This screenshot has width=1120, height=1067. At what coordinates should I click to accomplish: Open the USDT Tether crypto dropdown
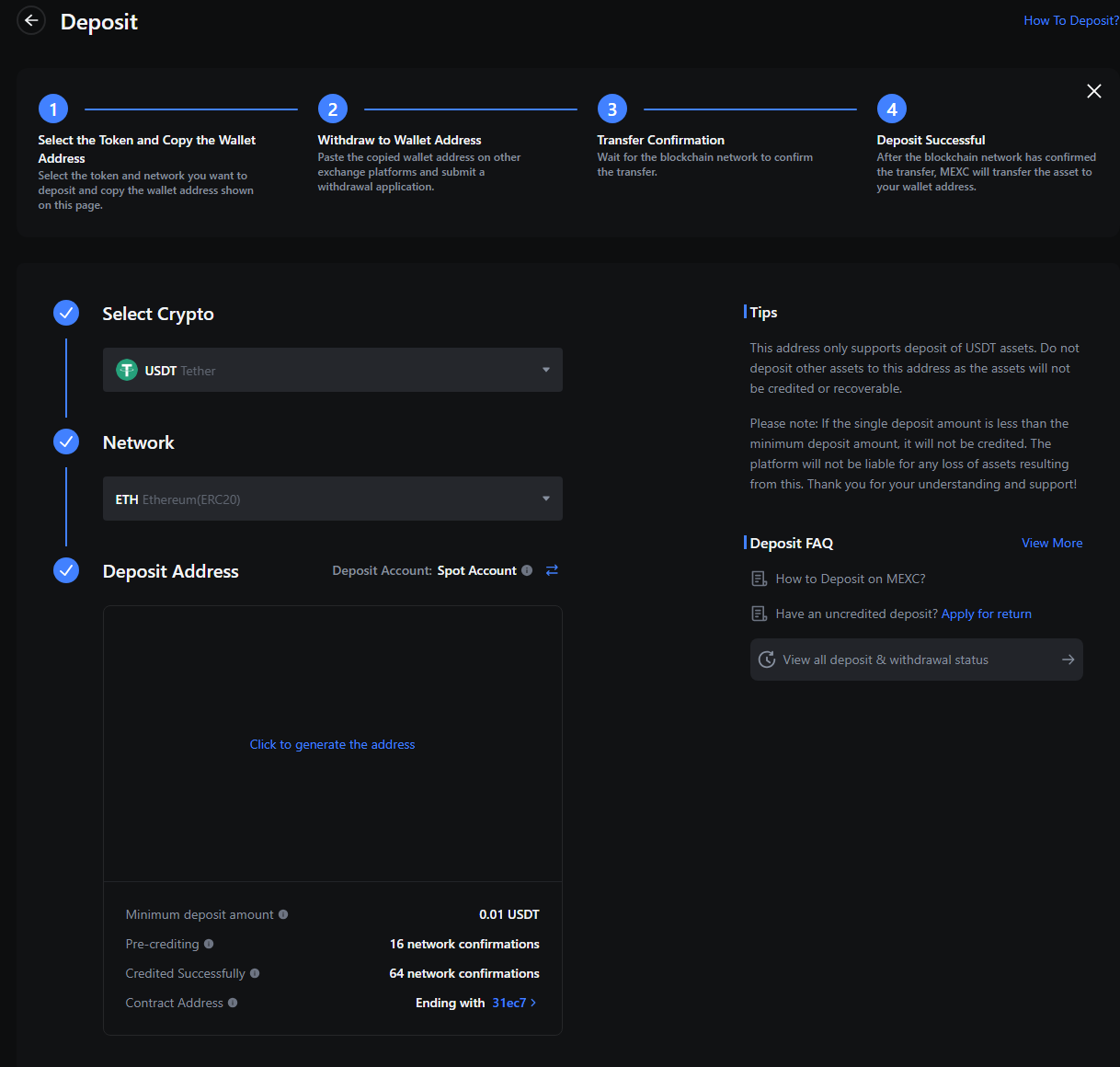tap(332, 370)
